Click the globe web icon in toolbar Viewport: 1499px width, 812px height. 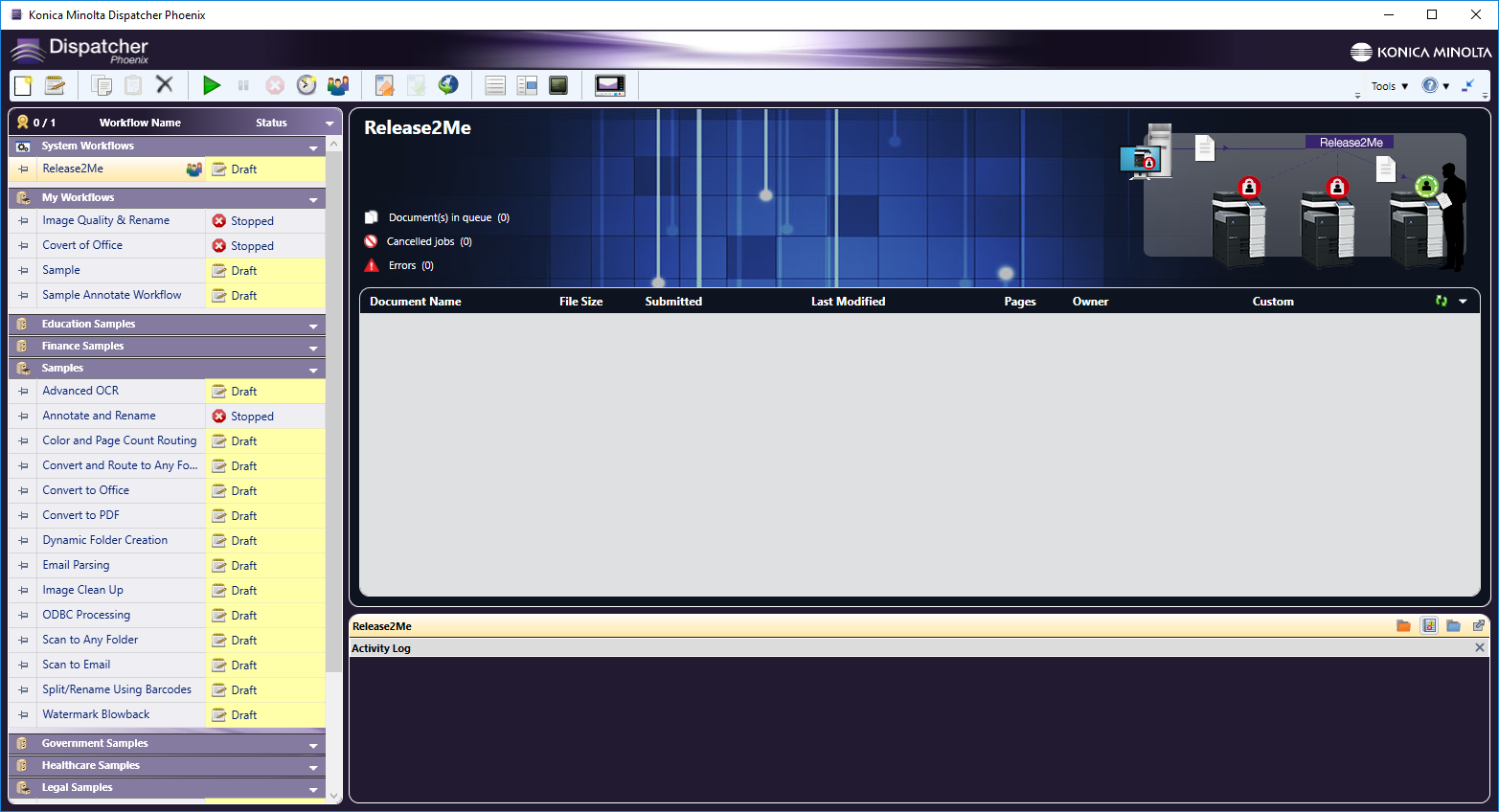(x=448, y=85)
